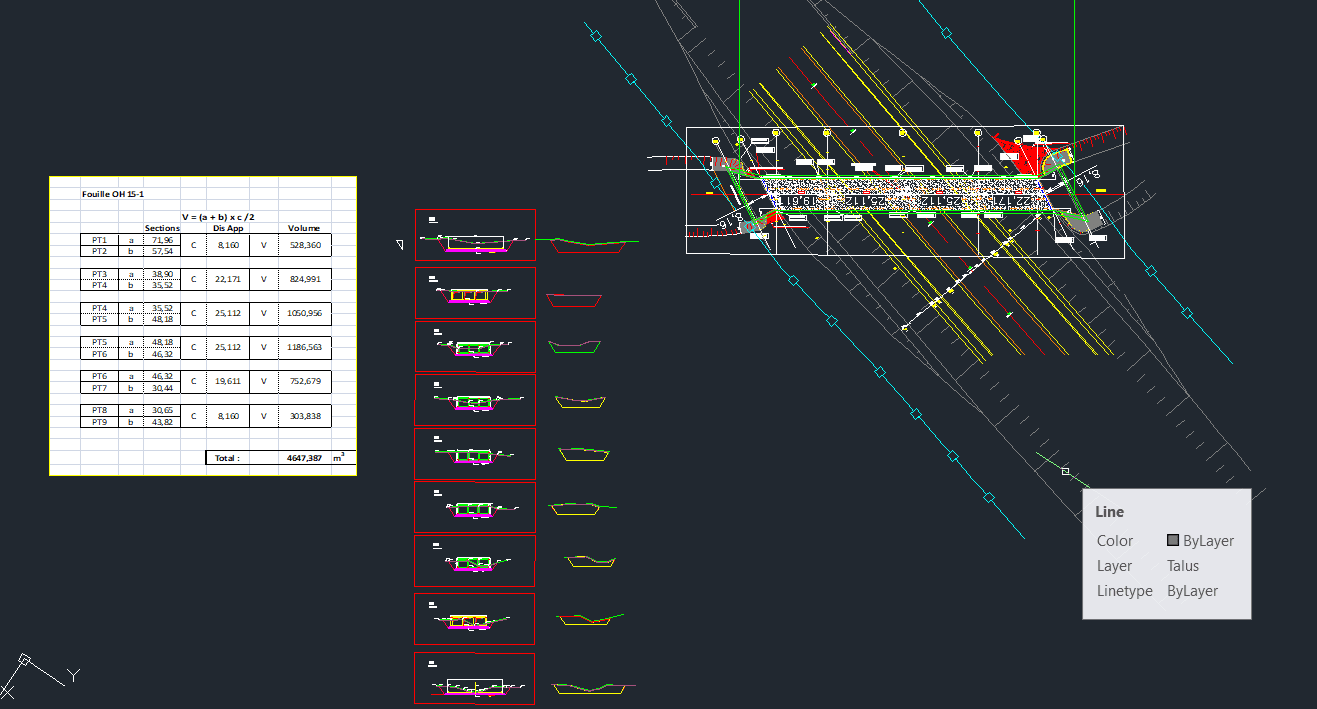Click the ByLayer color swatch in the Line tooltip
Screen dimensions: 1317x709
pyautogui.click(x=1173, y=541)
